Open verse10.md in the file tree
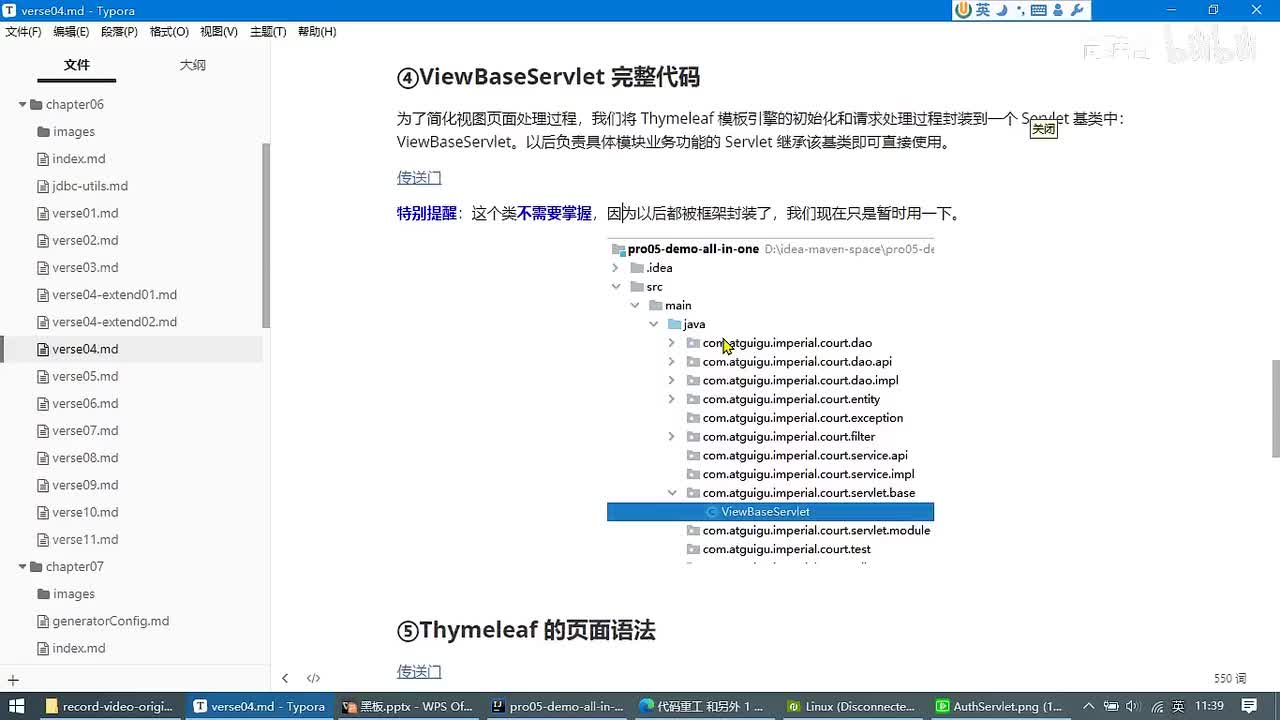 click(85, 512)
